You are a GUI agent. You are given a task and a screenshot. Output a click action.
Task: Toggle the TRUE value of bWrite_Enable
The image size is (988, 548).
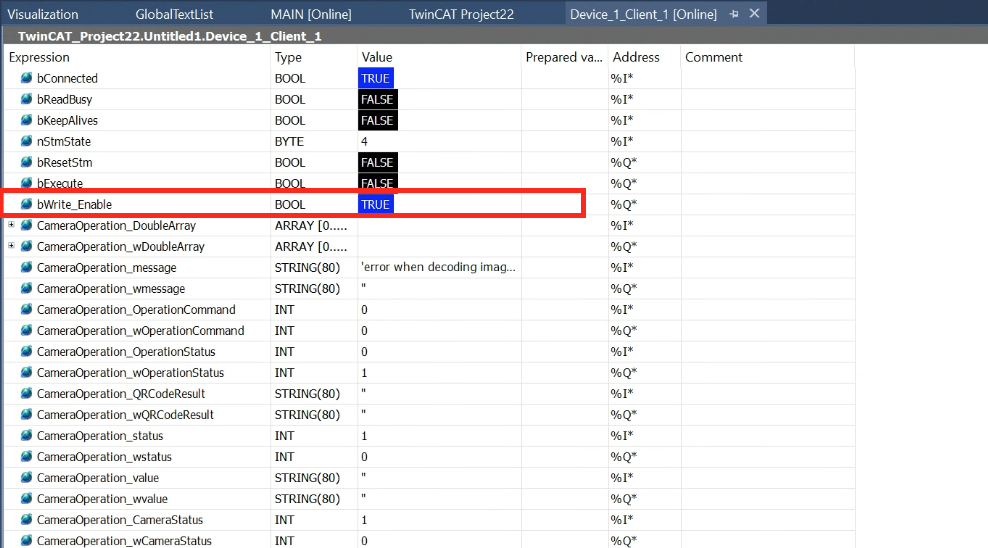(376, 204)
